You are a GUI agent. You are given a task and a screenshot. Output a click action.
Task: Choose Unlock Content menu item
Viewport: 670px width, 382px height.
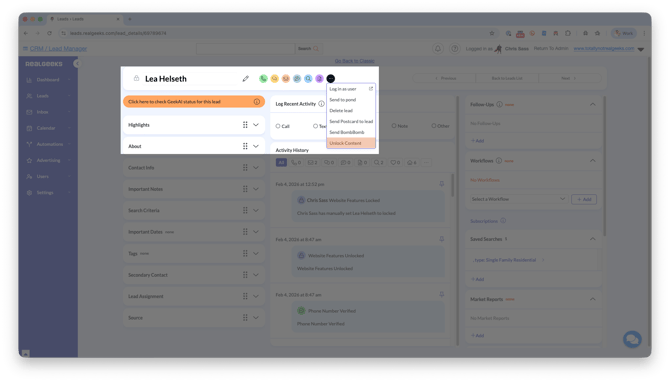tap(351, 143)
